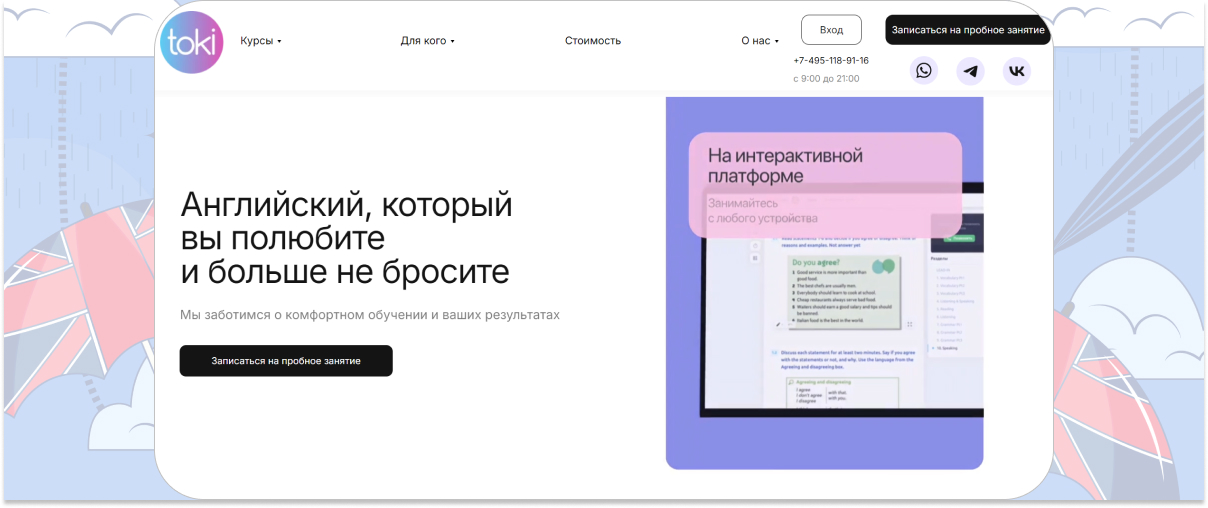
Task: Click the Do you agree? exercise box
Action: point(844,290)
